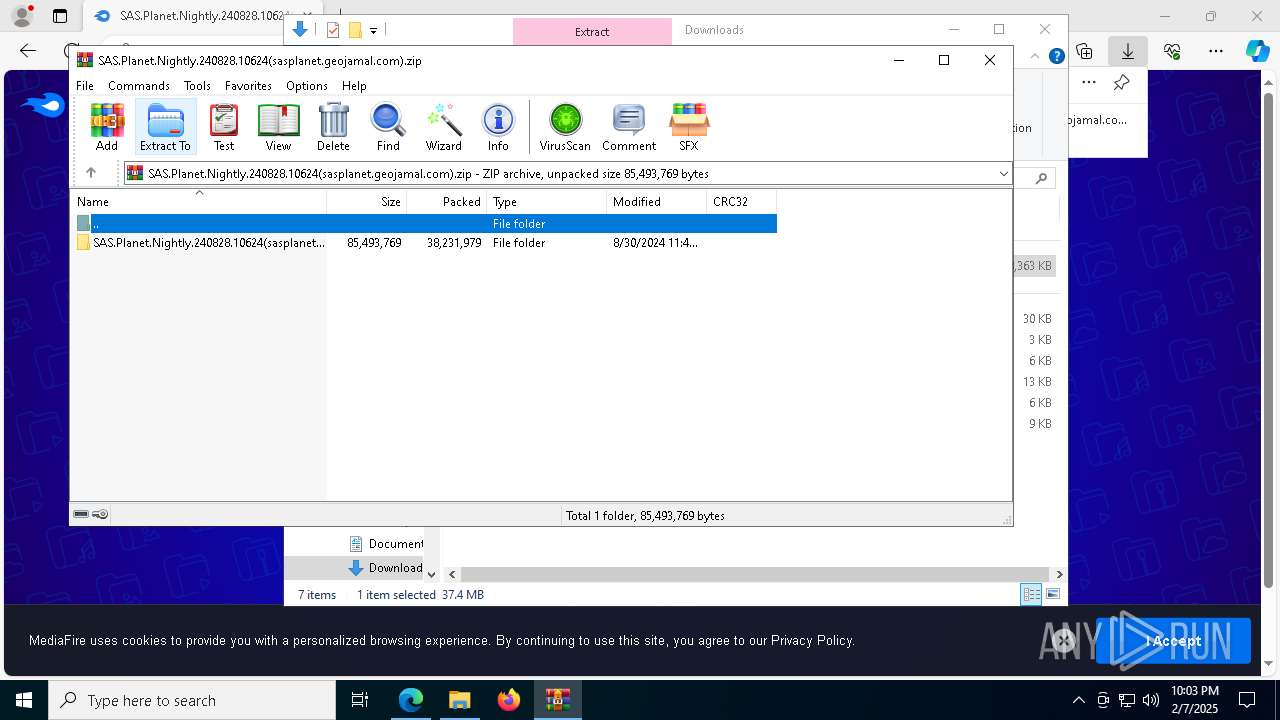This screenshot has height=720, width=1280.
Task: Run the Test archive tool
Action: tap(224, 127)
